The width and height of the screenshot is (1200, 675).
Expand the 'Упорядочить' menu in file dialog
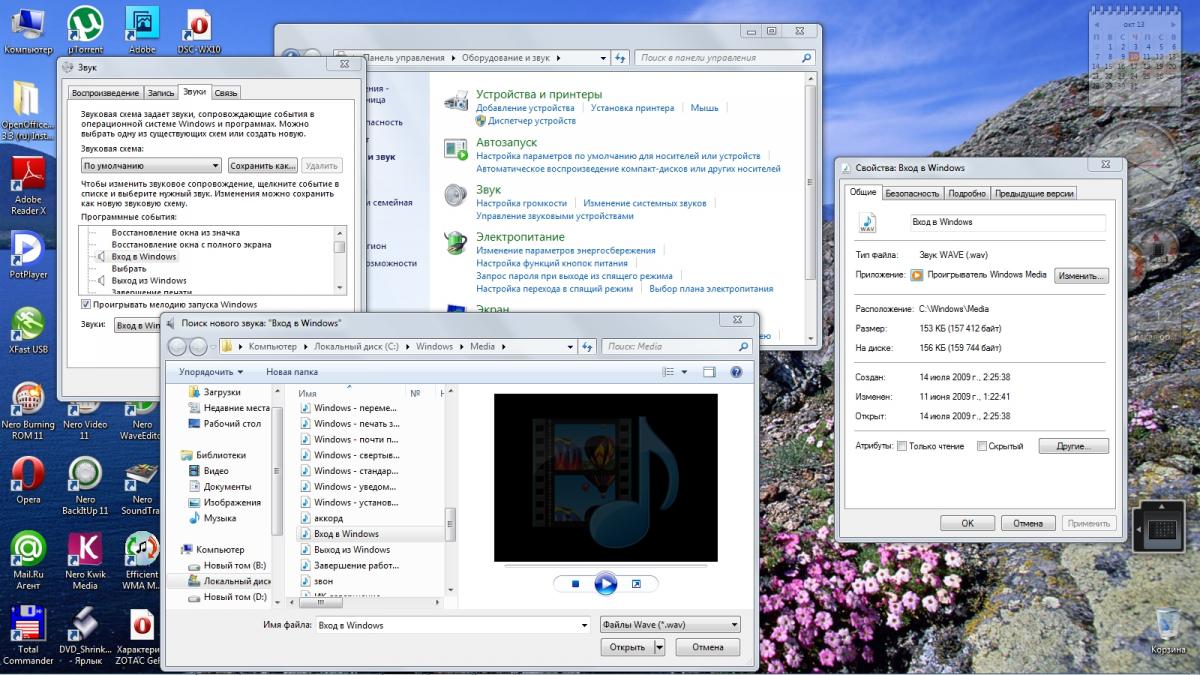point(211,372)
